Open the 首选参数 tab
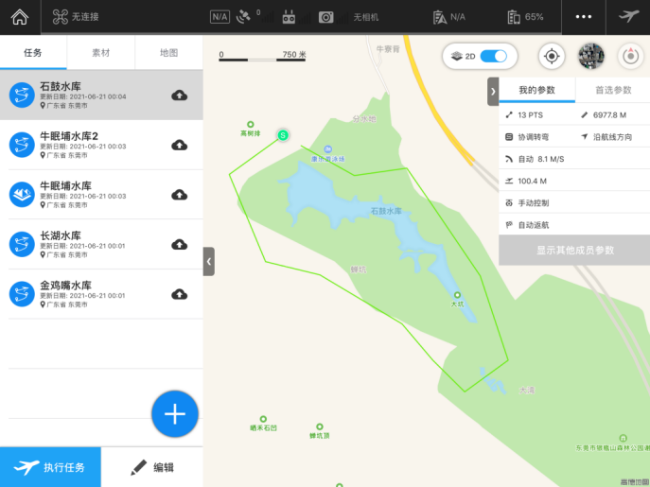This screenshot has width=650, height=487. [612, 90]
